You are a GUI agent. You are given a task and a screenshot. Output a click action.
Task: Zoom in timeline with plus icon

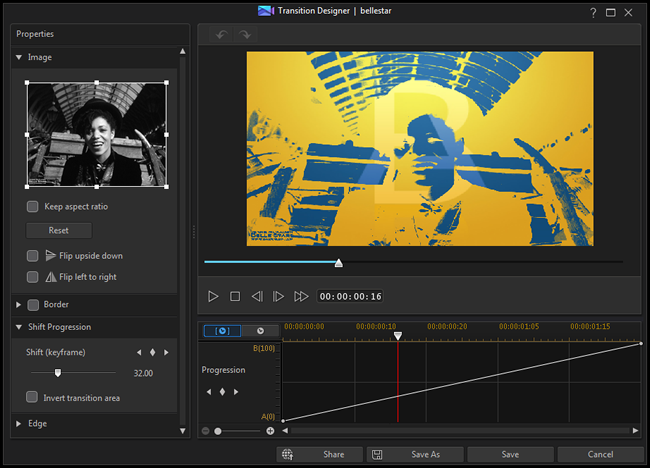[270, 431]
